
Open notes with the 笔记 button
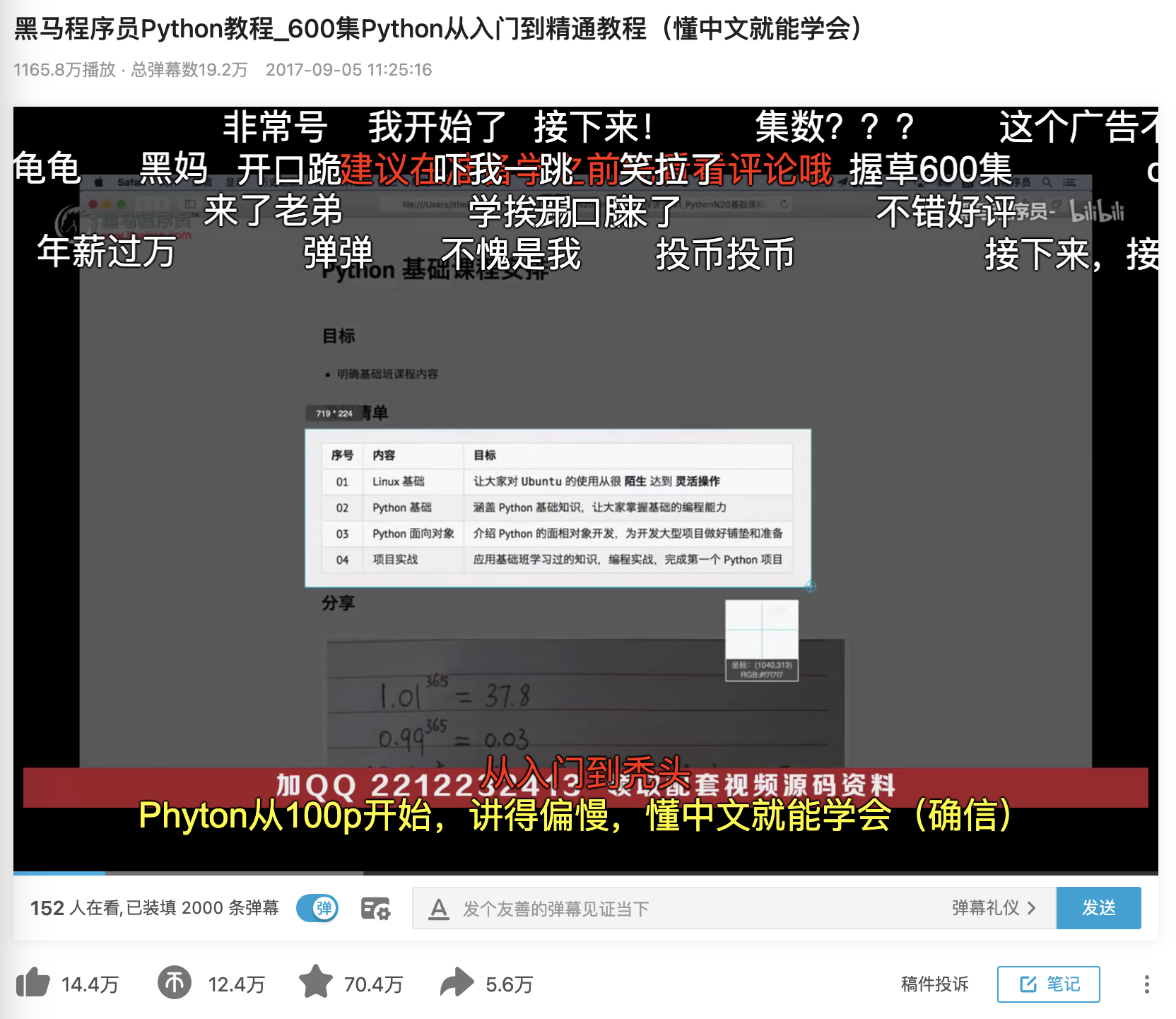coord(1049,984)
